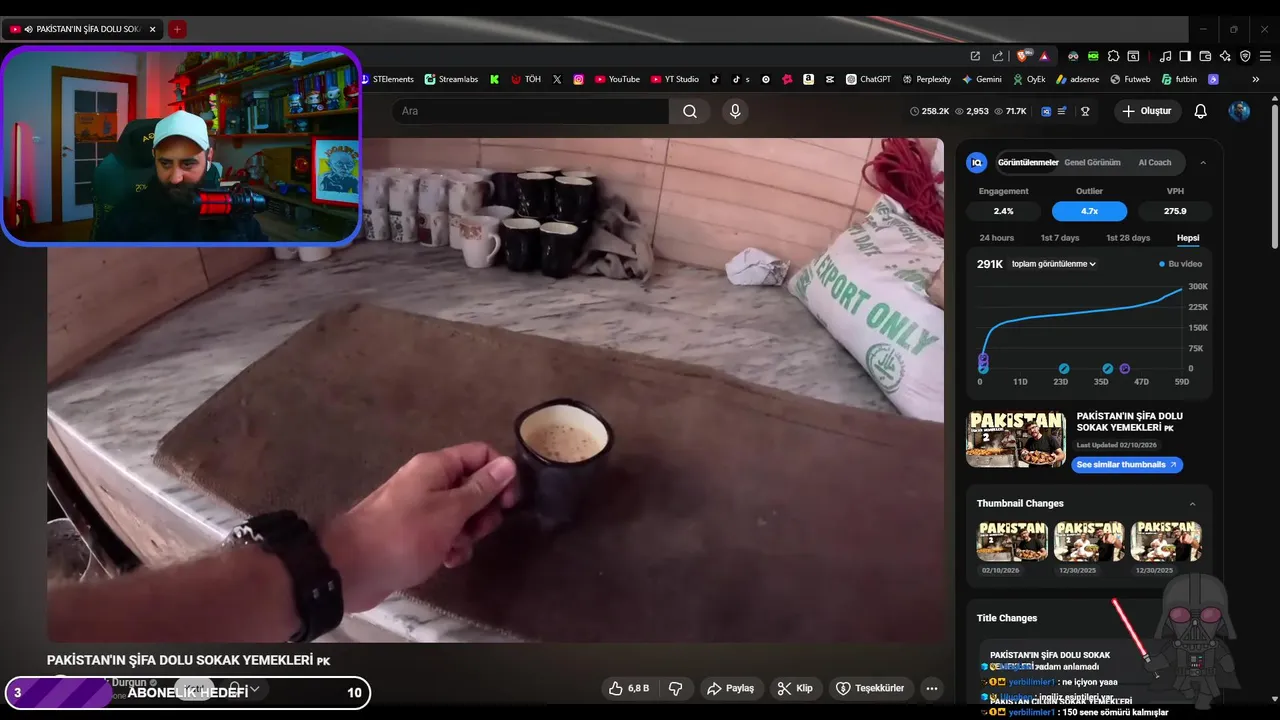Open a new browser tab with plus
Screen dimensions: 1280x720
[x=177, y=29]
